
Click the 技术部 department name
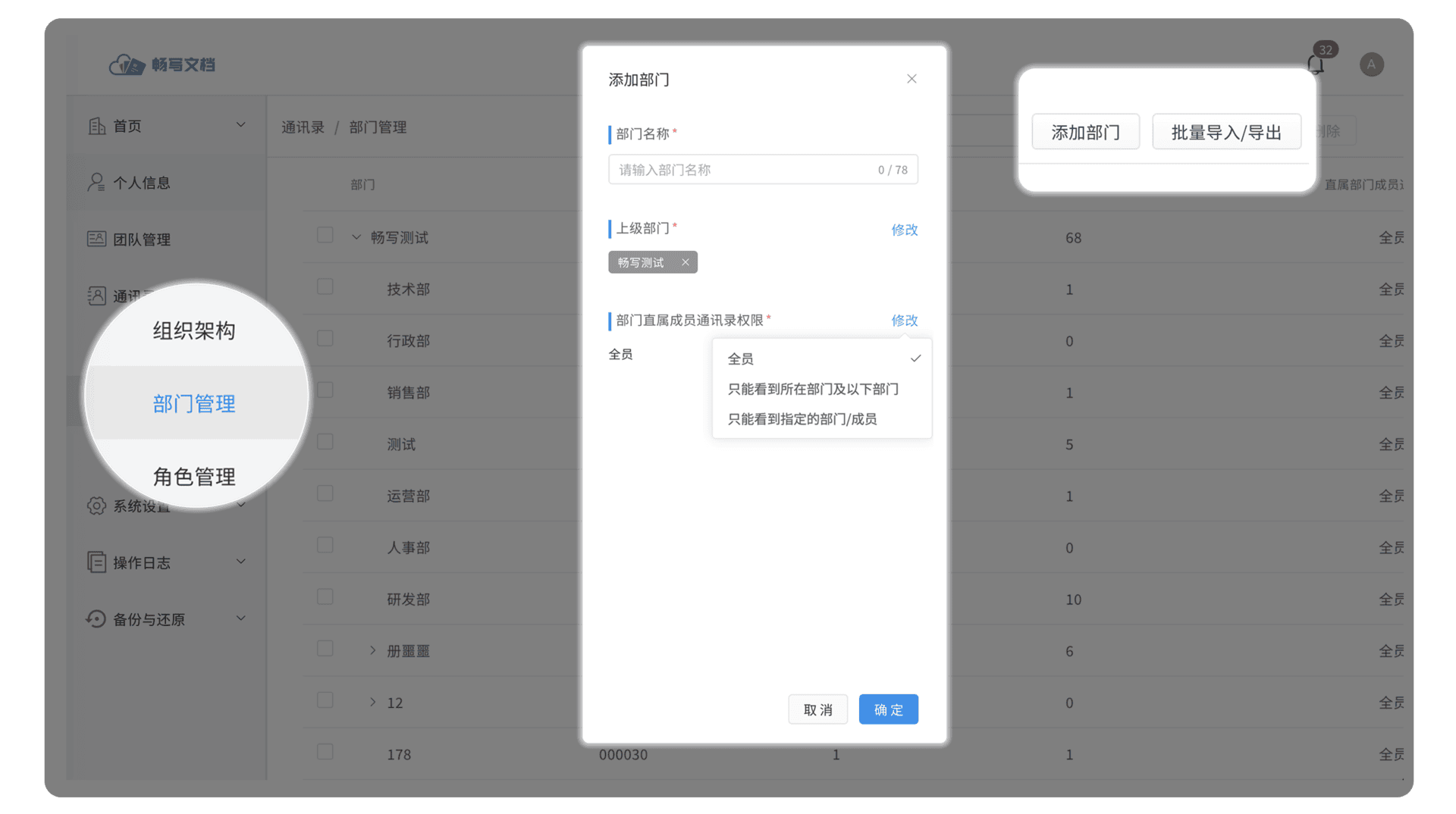pyautogui.click(x=408, y=290)
